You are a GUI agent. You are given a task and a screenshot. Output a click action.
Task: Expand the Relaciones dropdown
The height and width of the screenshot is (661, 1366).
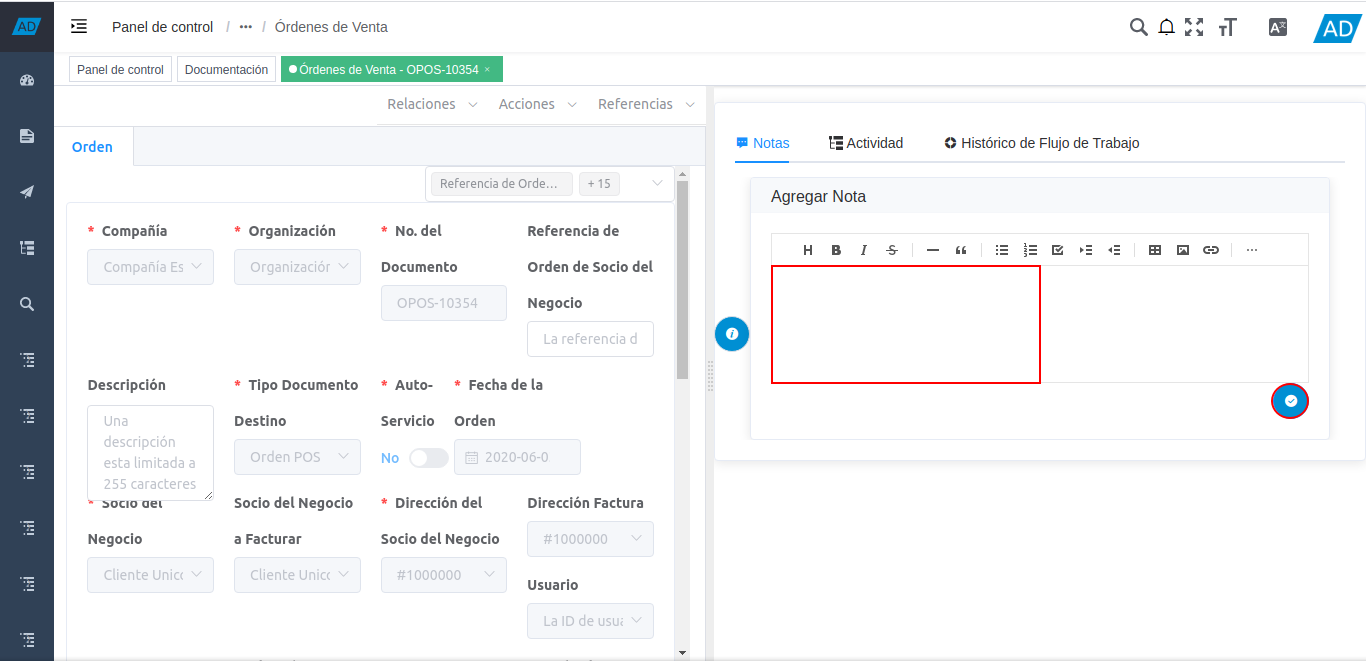click(x=432, y=104)
